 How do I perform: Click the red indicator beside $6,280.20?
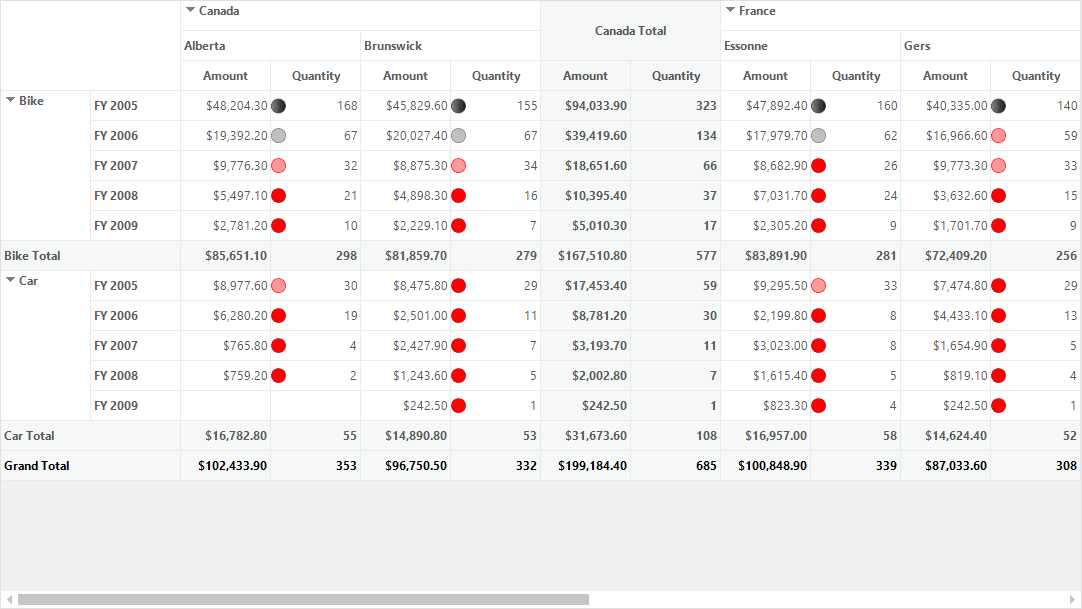click(x=279, y=316)
